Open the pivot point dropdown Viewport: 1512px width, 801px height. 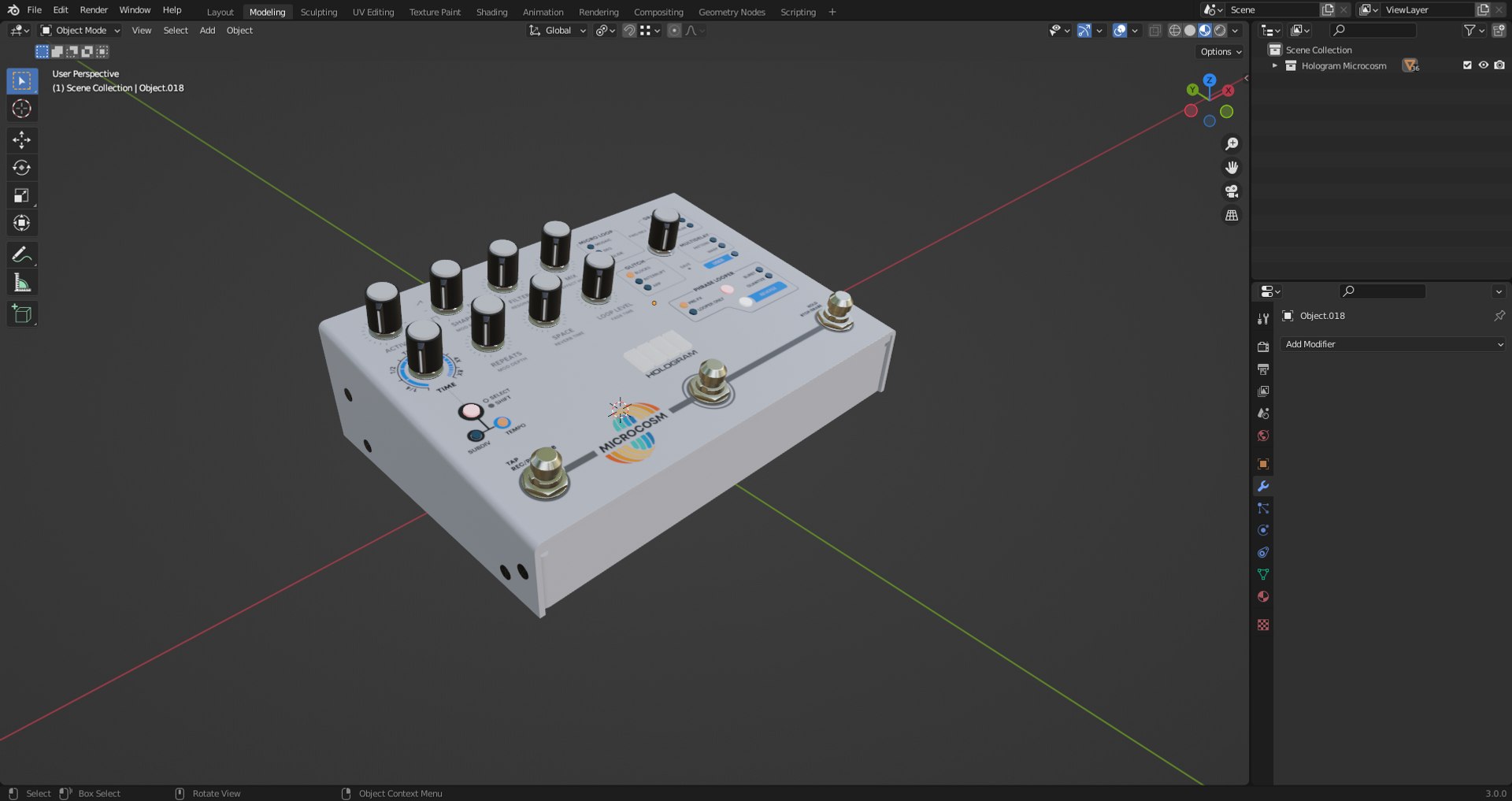click(605, 31)
